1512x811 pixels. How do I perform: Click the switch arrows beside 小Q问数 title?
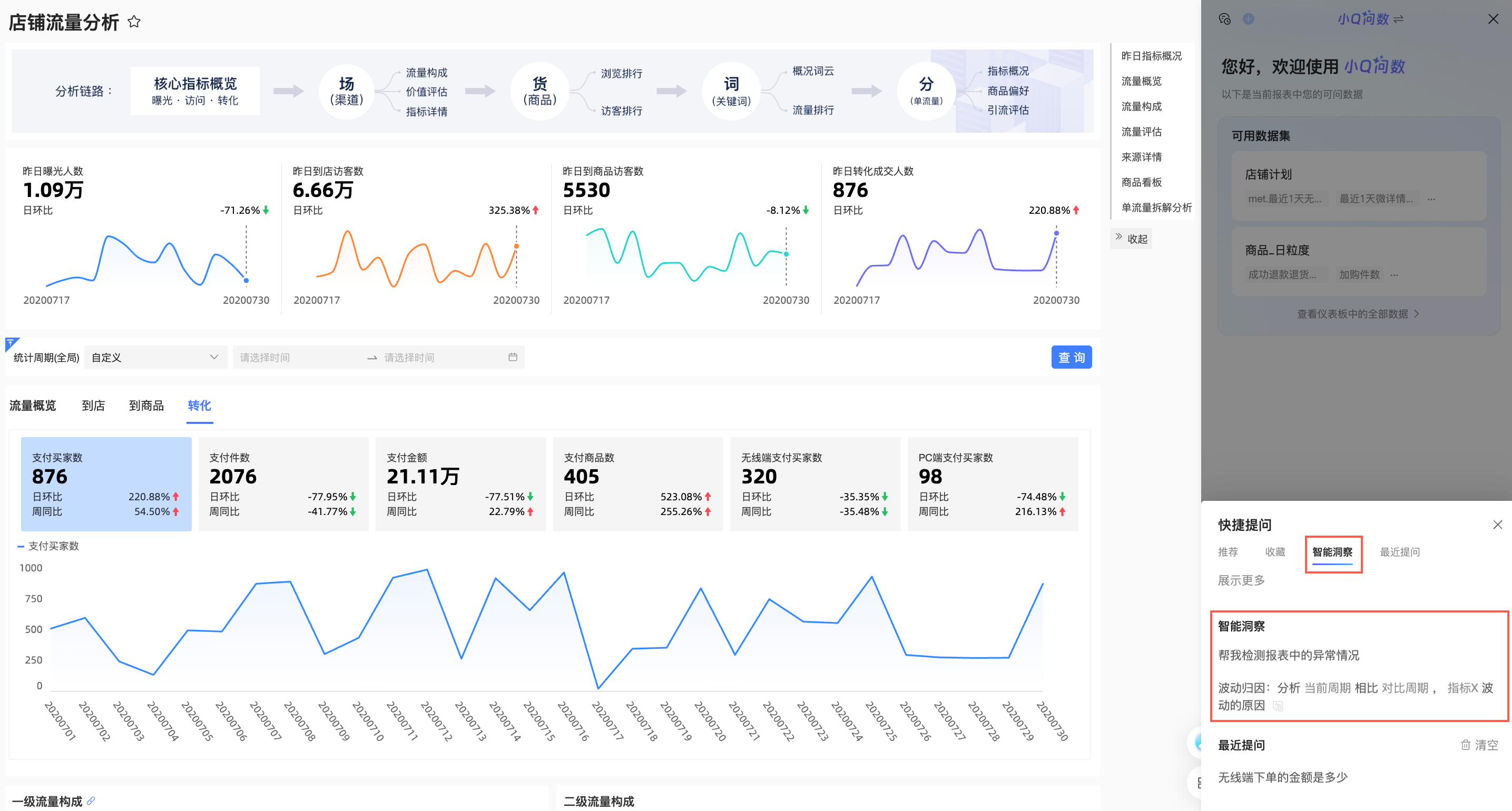(1399, 19)
